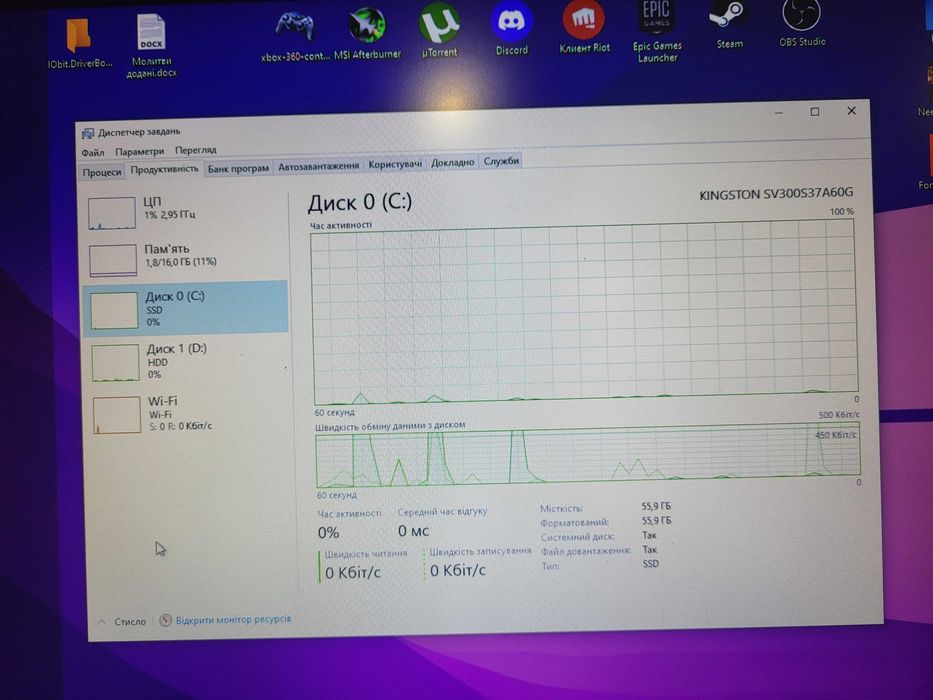Click the Пам'ять mini graph thumbnail

tap(113, 261)
